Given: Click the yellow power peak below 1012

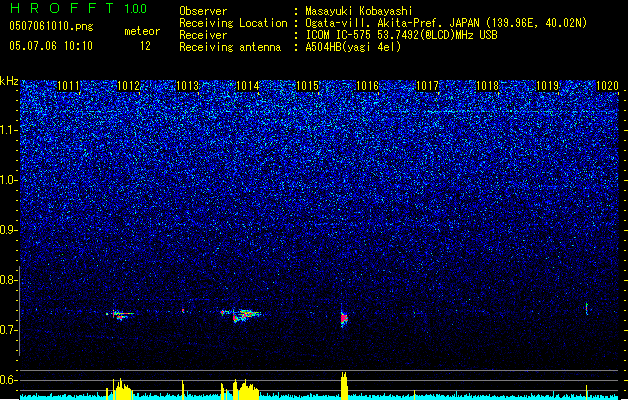Looking at the screenshot, I should (x=122, y=390).
